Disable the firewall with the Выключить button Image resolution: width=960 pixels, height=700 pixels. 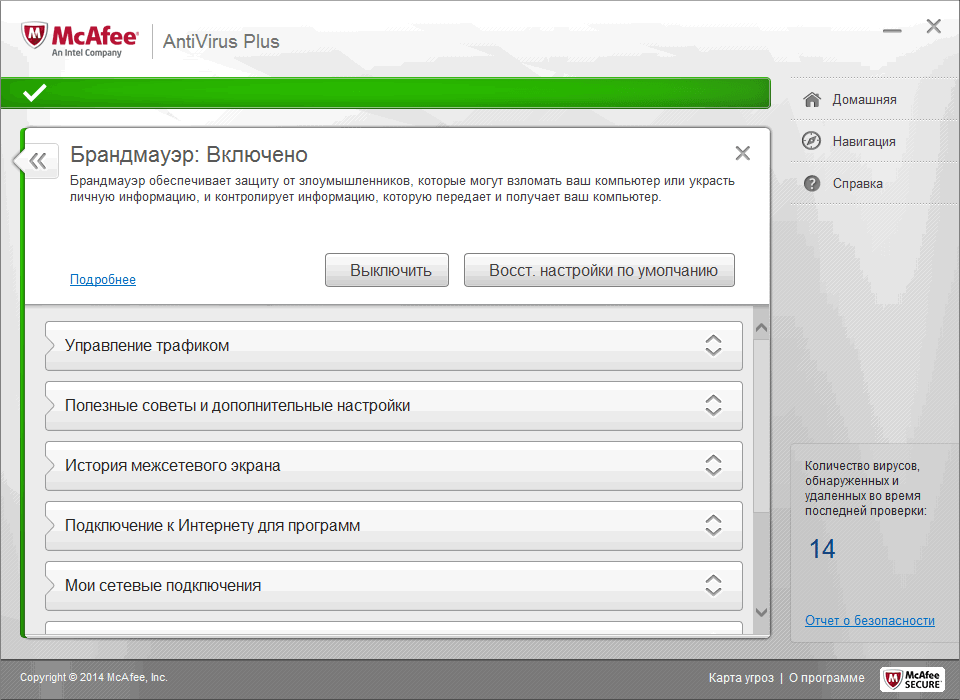(x=386, y=269)
